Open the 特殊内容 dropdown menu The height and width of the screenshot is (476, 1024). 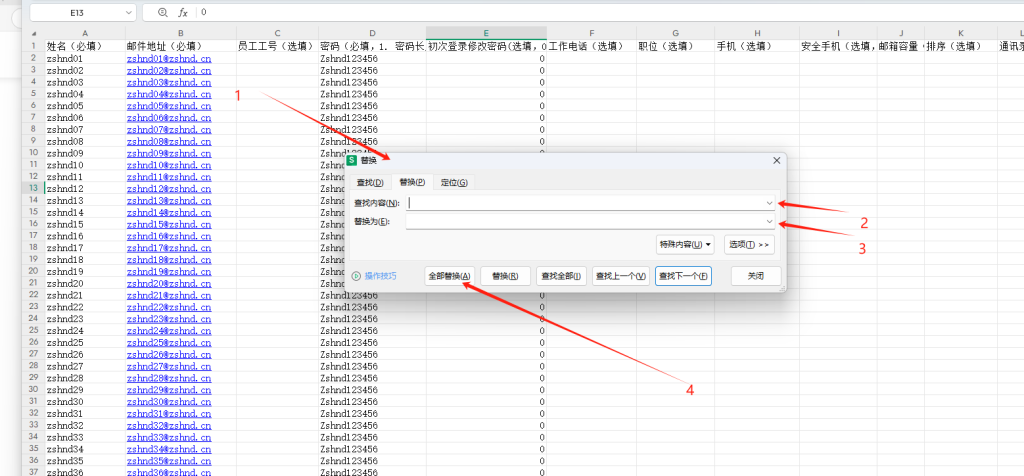click(685, 244)
